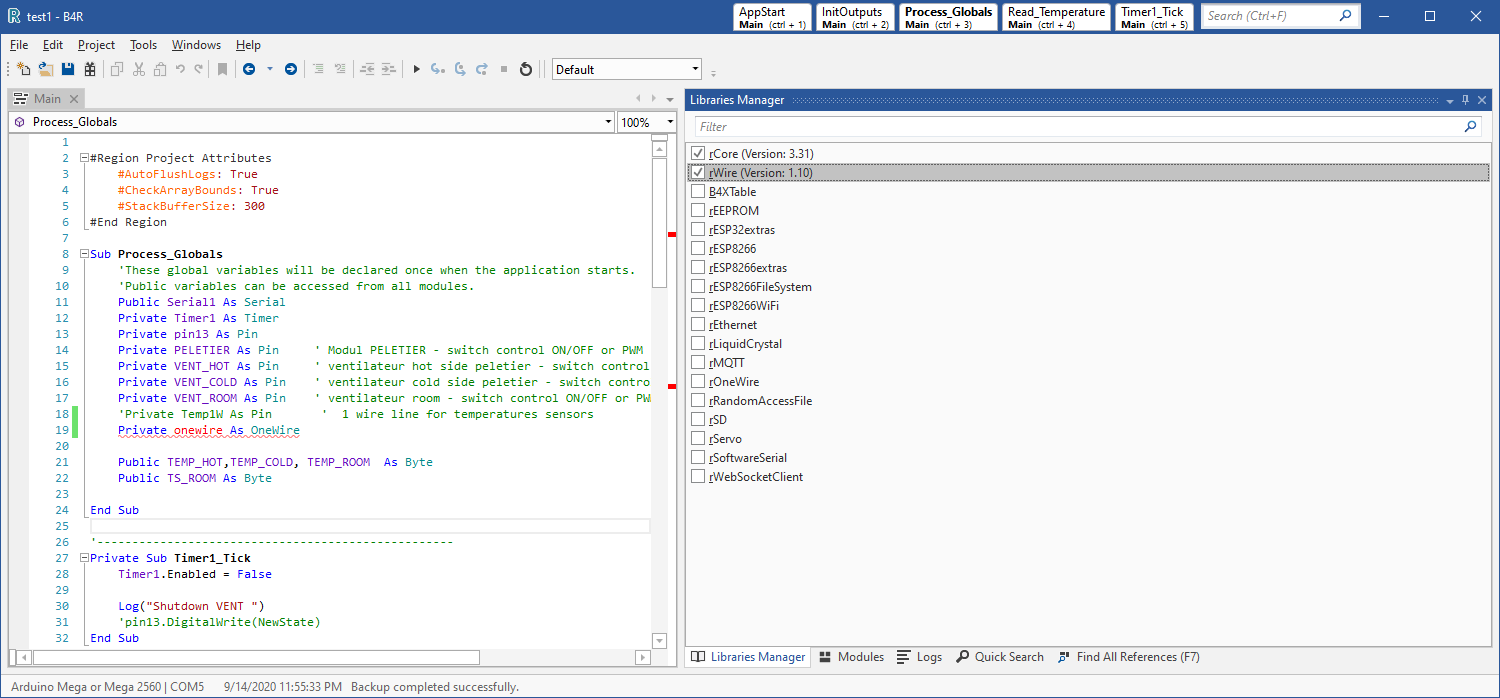Screen dimensions: 1500x698
Task: Jump to Read_Temperature sub button
Action: click(1056, 17)
